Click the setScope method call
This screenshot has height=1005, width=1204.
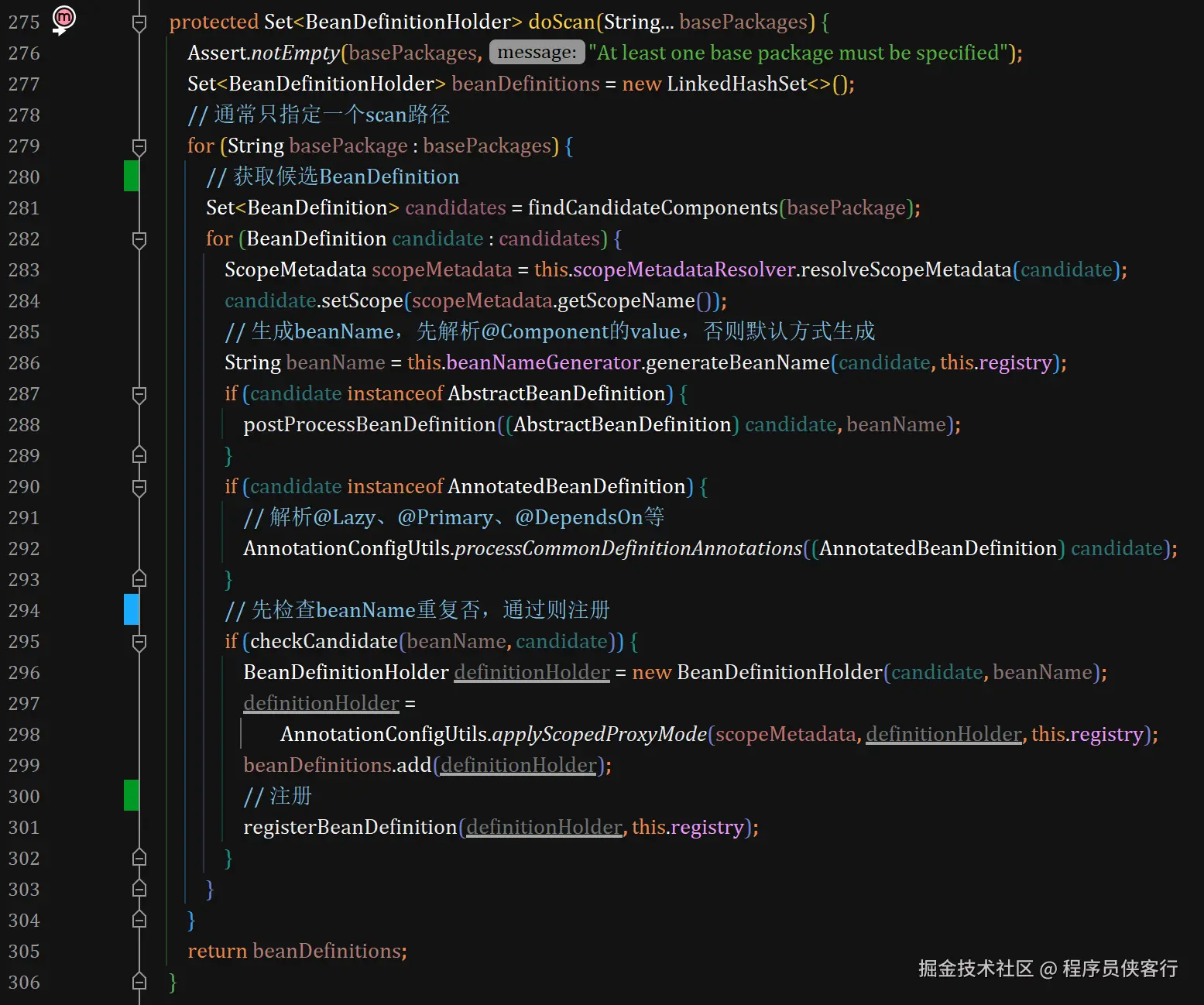point(362,300)
